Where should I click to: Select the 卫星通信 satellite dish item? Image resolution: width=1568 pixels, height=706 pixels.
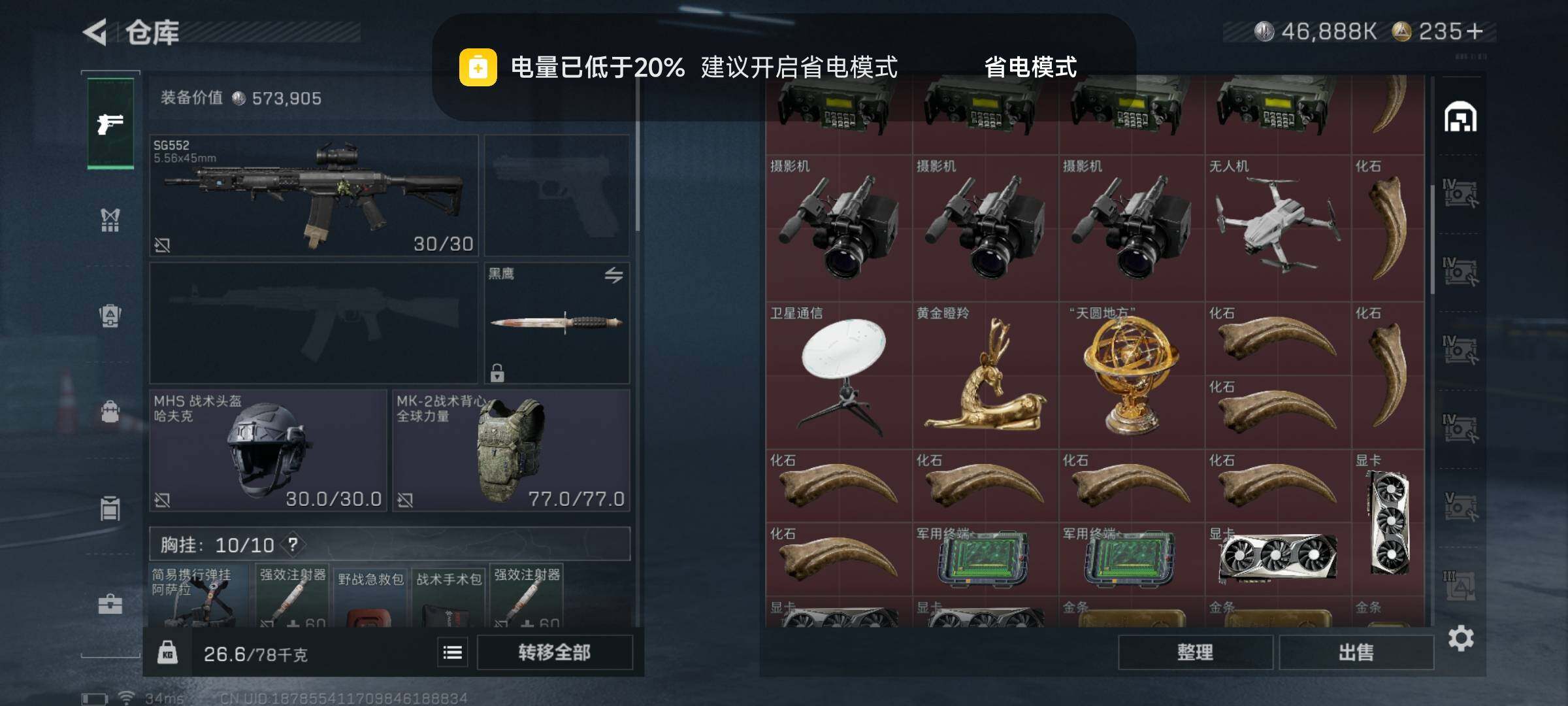coord(839,375)
